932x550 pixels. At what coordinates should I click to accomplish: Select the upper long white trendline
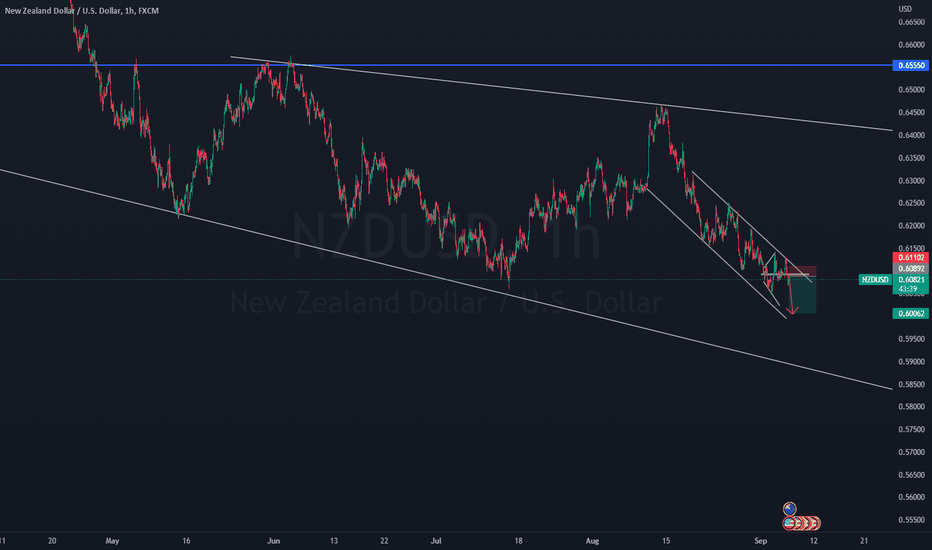coord(562,93)
